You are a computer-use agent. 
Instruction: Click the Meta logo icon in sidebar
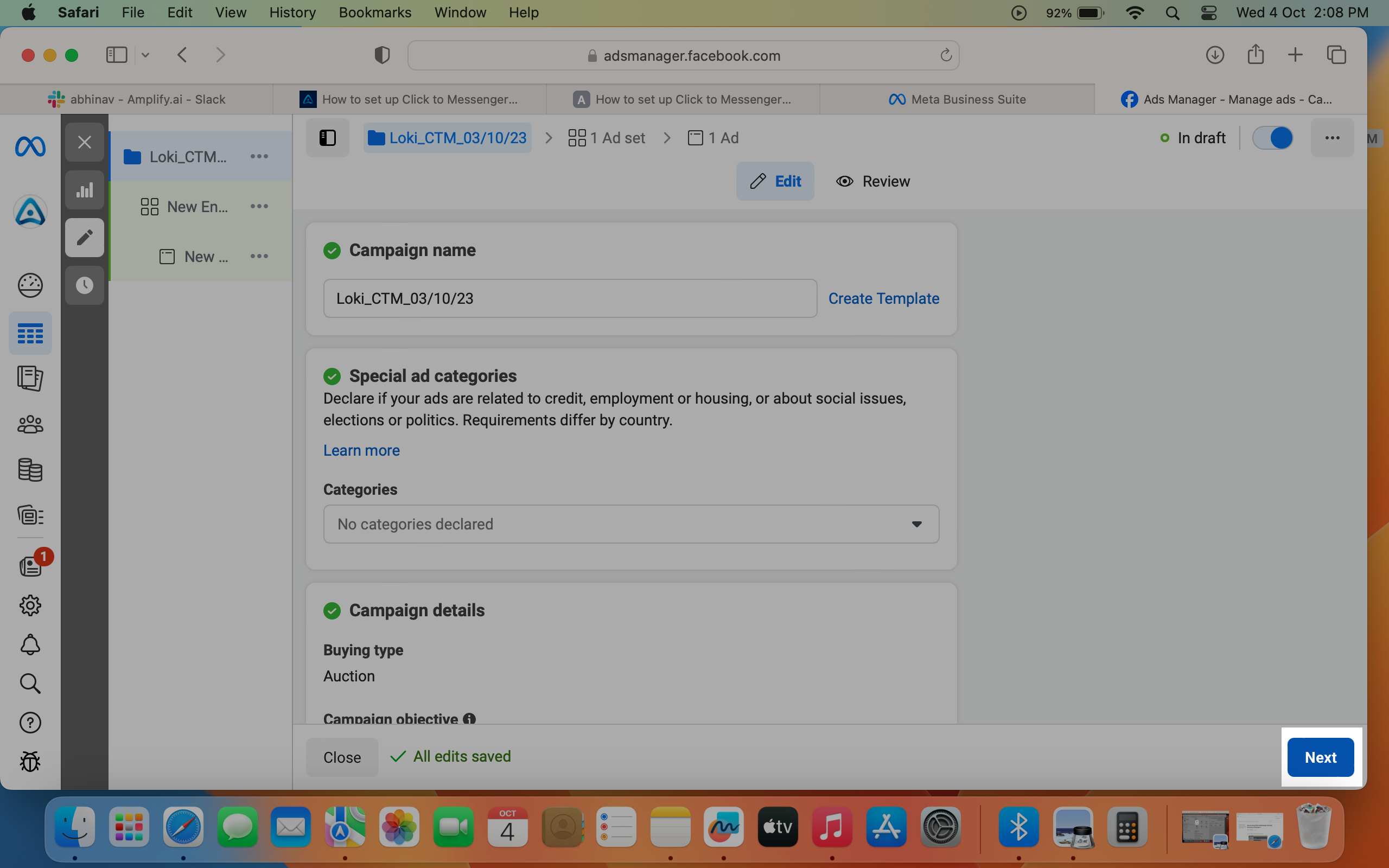tap(30, 147)
